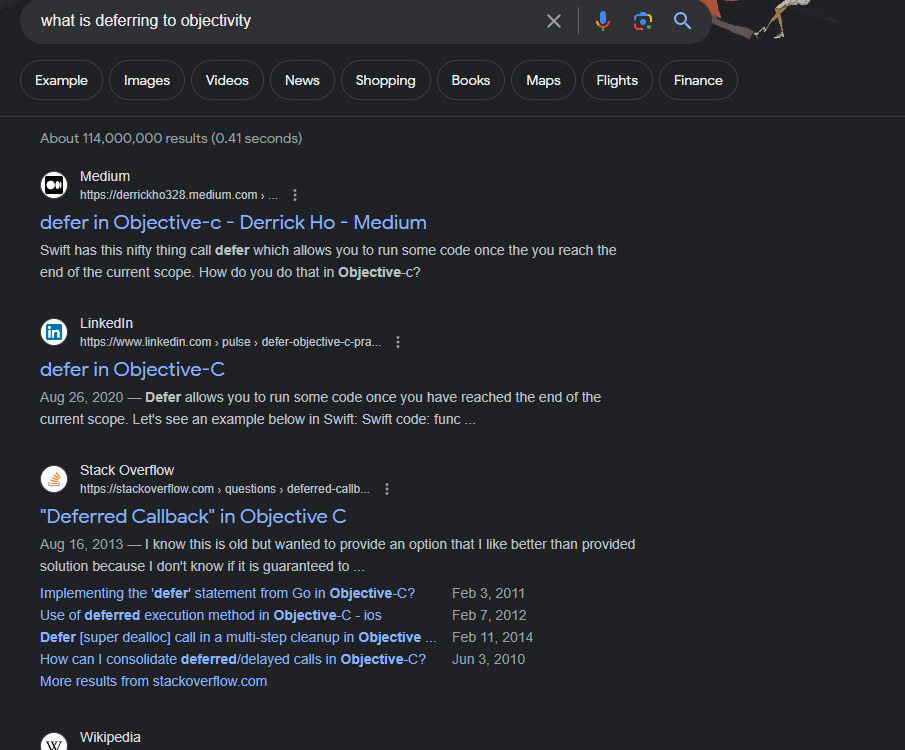This screenshot has height=750, width=905.
Task: Click 'More results from stackoverflow.com'
Action: point(154,681)
